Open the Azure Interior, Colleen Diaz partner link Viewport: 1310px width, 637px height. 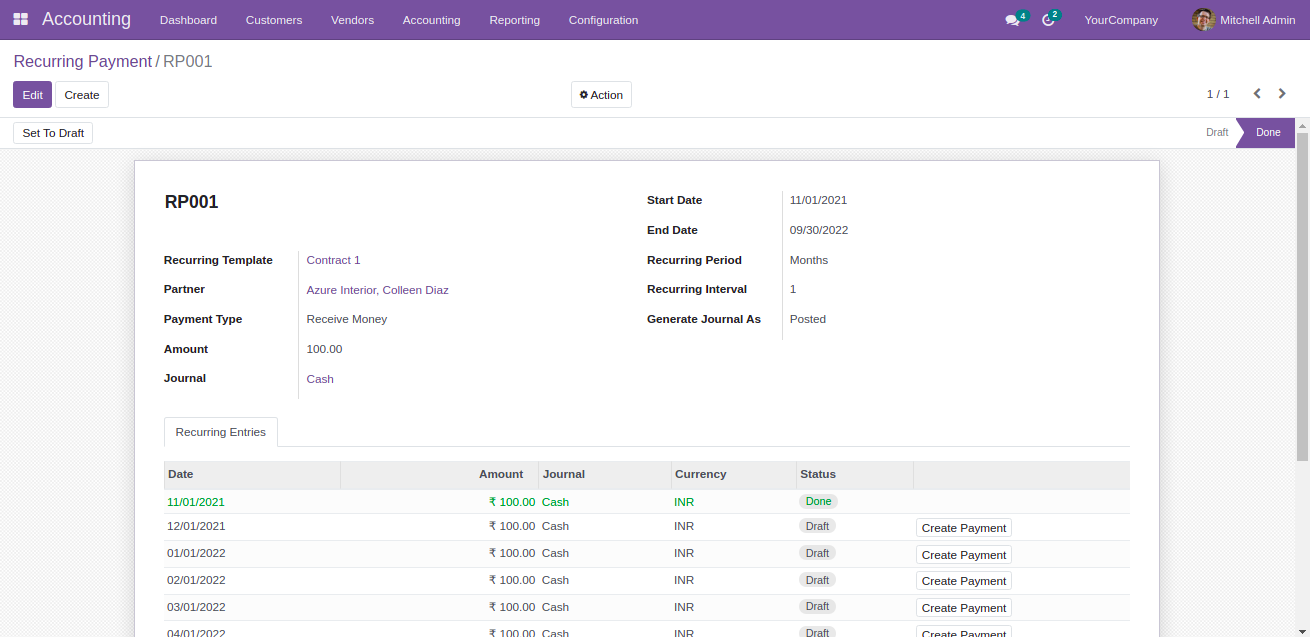click(x=377, y=290)
